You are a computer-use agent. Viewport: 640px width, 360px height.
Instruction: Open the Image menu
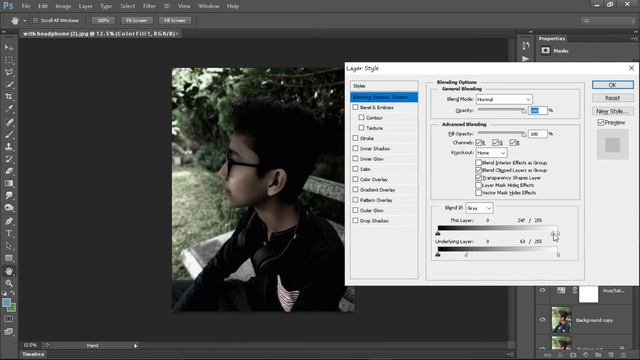63,6
